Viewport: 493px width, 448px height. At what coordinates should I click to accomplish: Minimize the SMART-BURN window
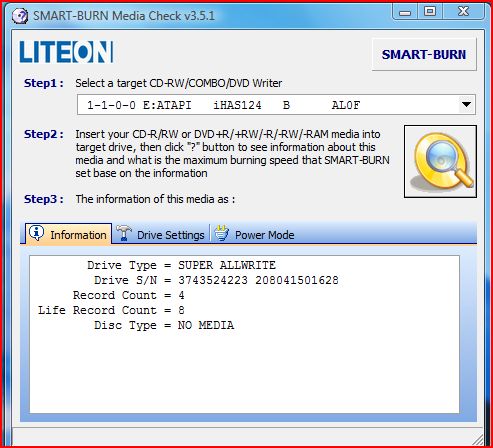click(x=405, y=12)
